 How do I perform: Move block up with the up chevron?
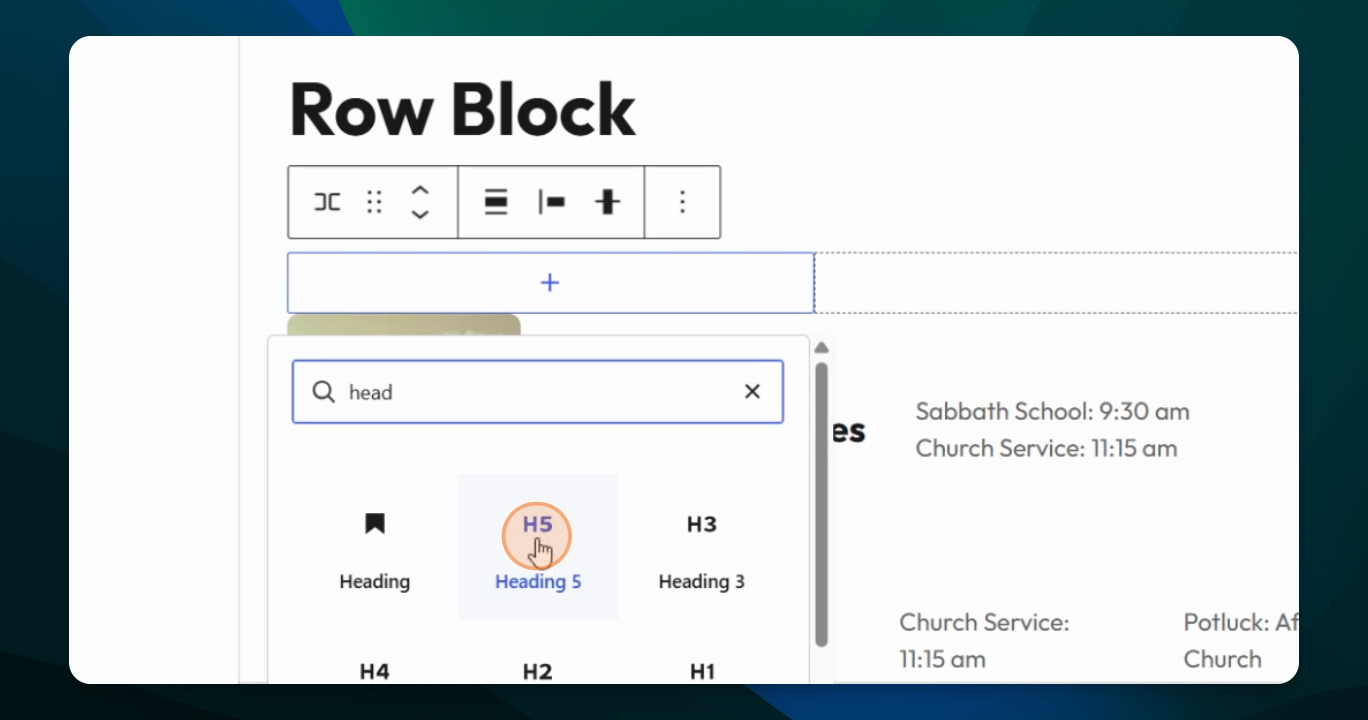[x=420, y=190]
